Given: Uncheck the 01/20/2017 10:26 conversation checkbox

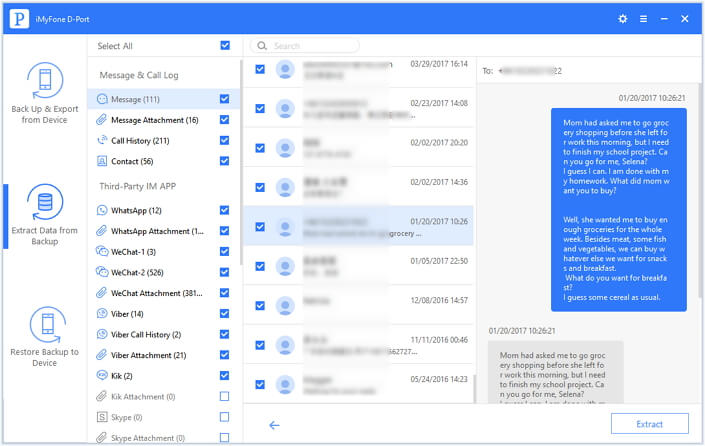Looking at the screenshot, I should [x=260, y=227].
